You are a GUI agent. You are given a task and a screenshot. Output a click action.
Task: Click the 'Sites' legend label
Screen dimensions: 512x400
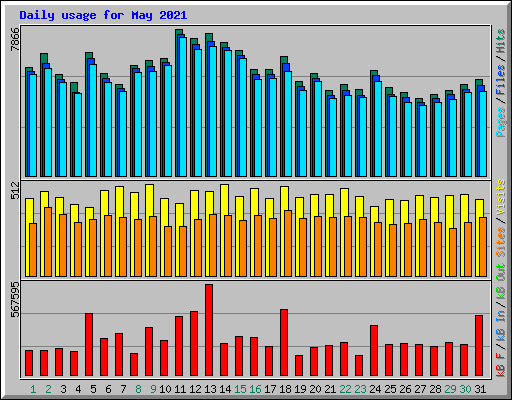[501, 242]
